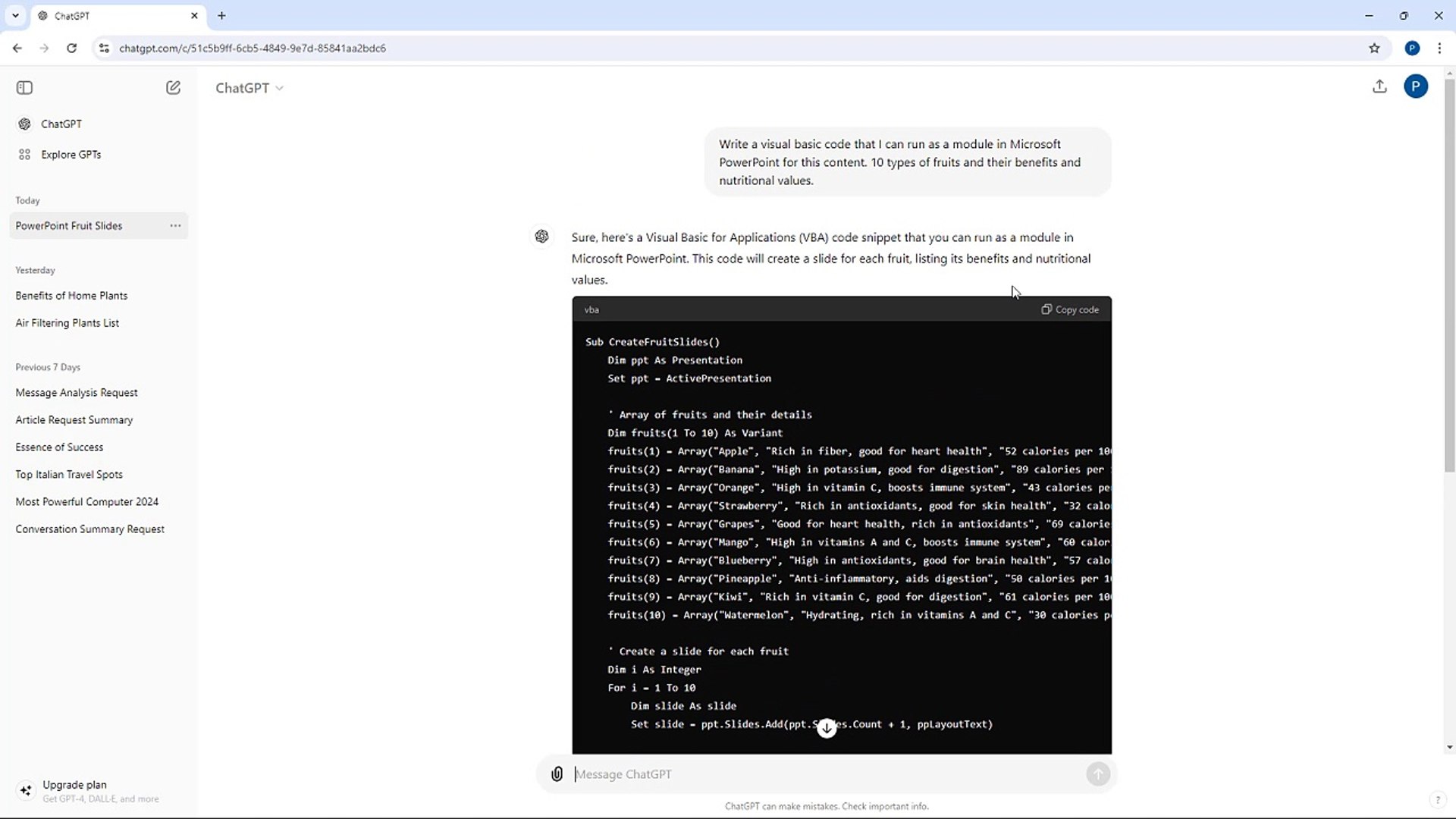The height and width of the screenshot is (819, 1456).
Task: Reload the page with refresh icon
Action: point(71,49)
